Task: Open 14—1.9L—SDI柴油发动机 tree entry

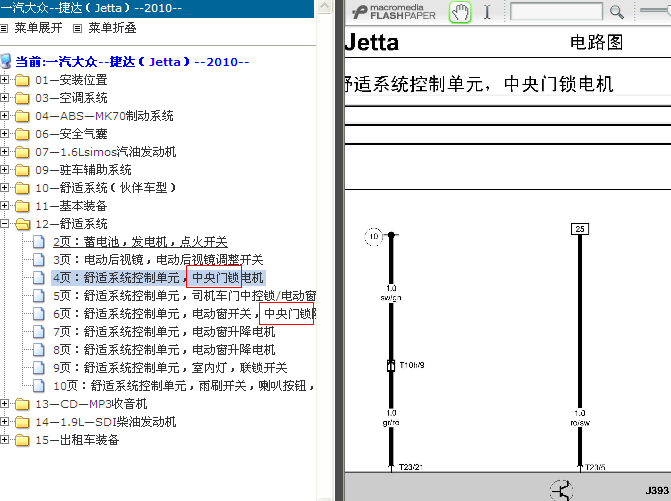Action: point(106,422)
